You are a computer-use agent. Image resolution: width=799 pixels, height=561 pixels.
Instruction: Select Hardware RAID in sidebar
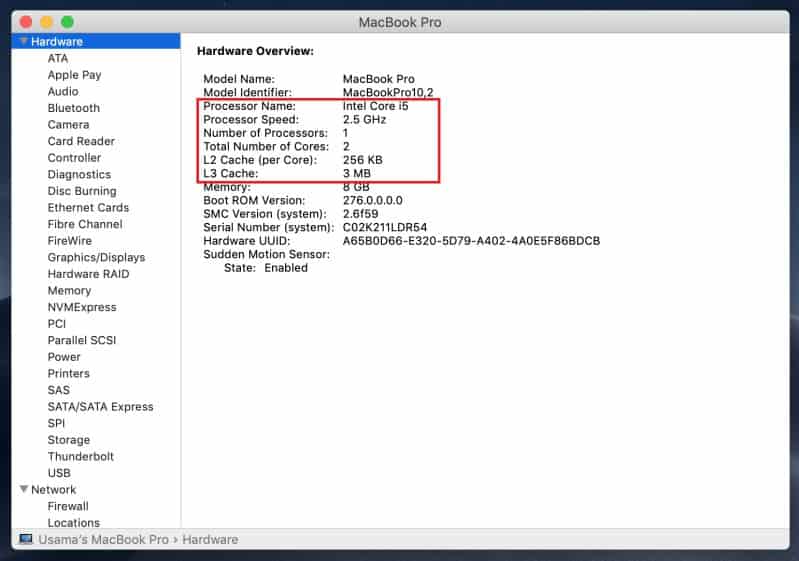point(89,274)
